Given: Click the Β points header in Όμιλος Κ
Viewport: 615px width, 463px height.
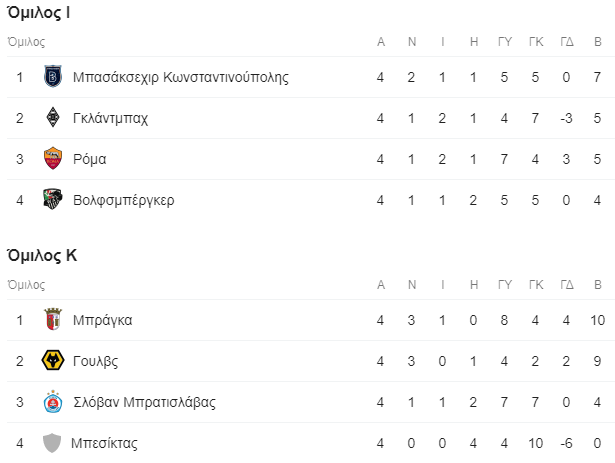Looking at the screenshot, I should coord(597,284).
